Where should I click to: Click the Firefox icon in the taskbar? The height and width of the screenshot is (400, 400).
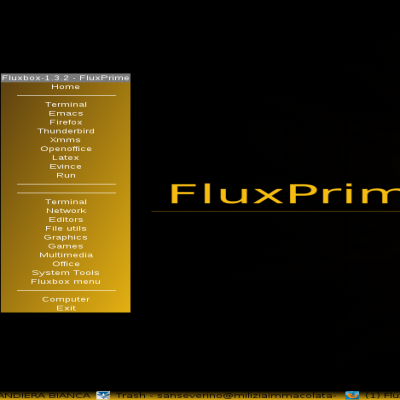click(352, 396)
